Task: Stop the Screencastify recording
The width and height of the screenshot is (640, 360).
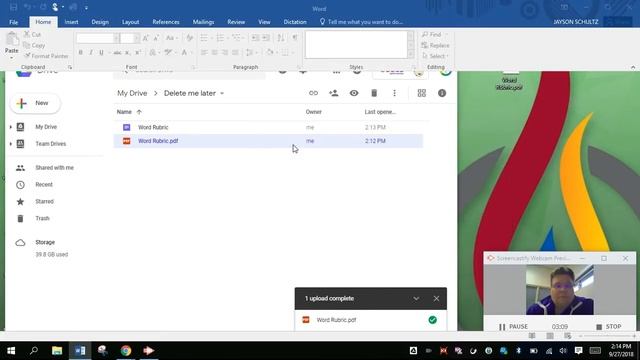Action: pyautogui.click(x=609, y=327)
